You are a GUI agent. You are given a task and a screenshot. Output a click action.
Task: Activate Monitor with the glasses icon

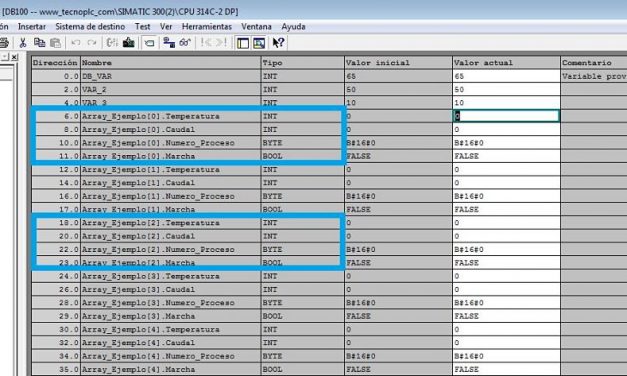coord(185,42)
